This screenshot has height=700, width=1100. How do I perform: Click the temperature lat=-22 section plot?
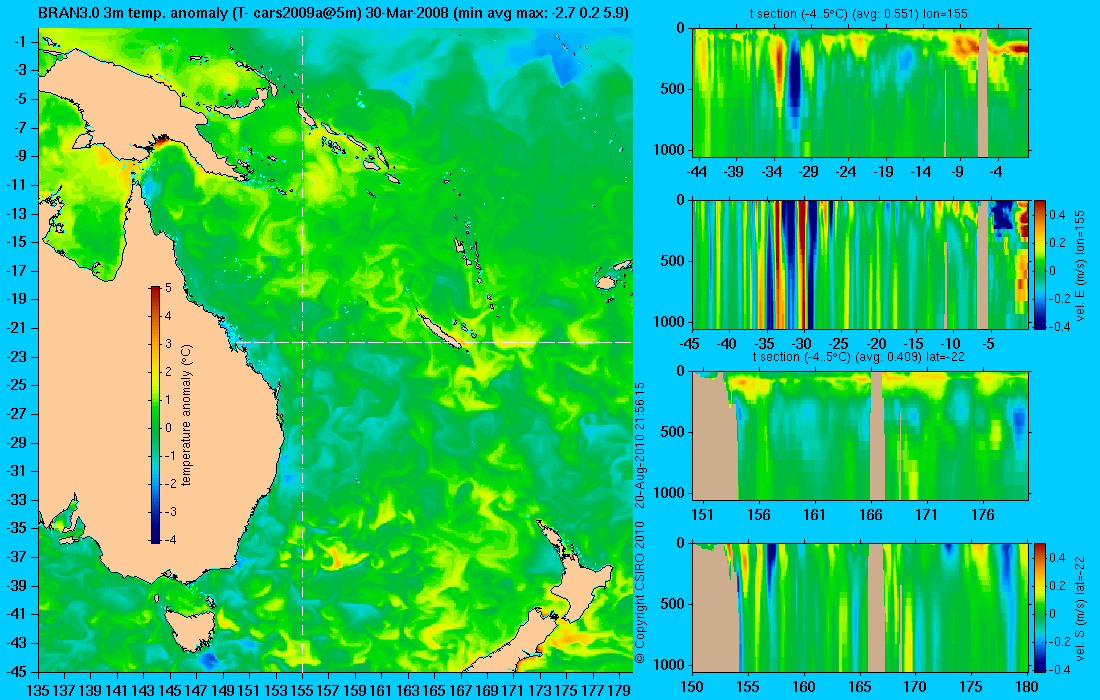[861, 436]
